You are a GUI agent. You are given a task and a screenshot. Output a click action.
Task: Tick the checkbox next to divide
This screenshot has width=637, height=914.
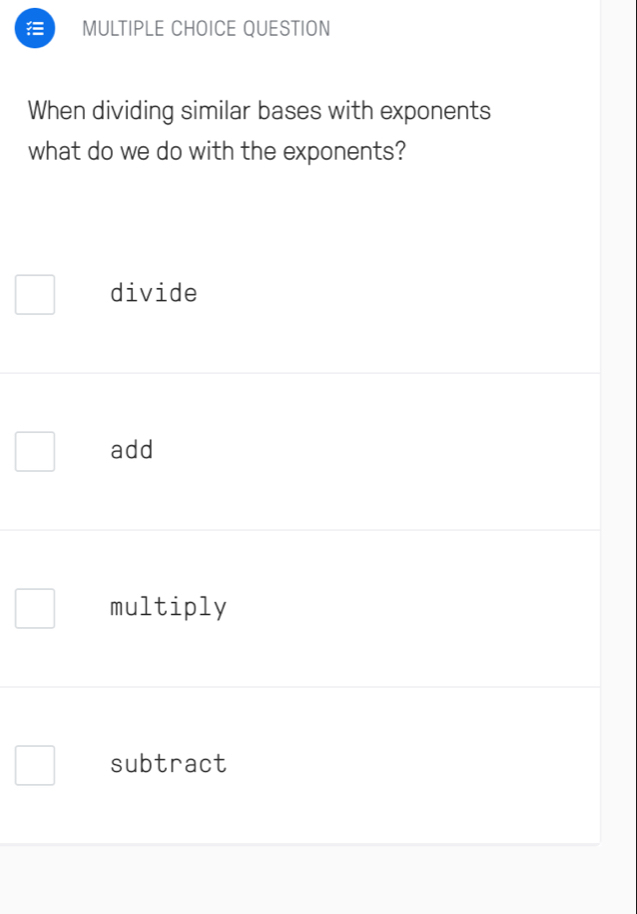[x=35, y=294]
